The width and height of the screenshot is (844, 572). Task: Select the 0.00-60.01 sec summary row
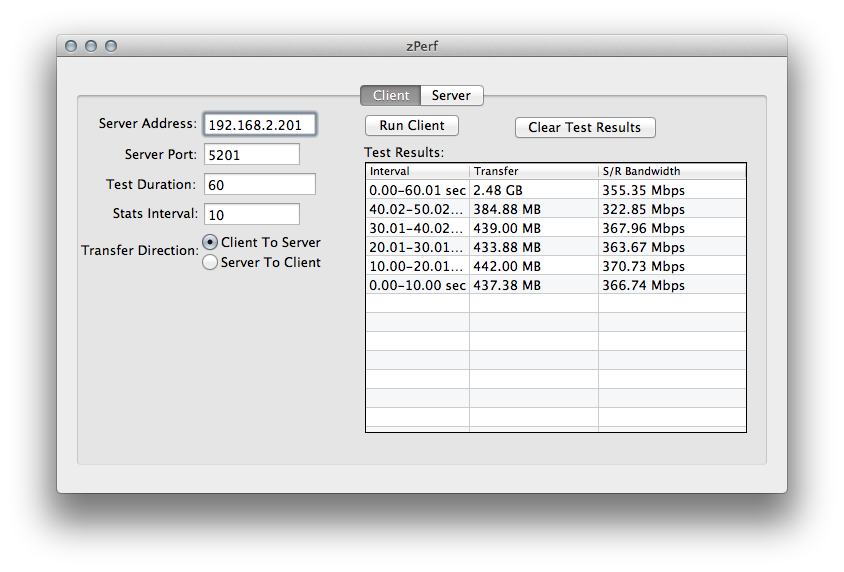click(556, 190)
